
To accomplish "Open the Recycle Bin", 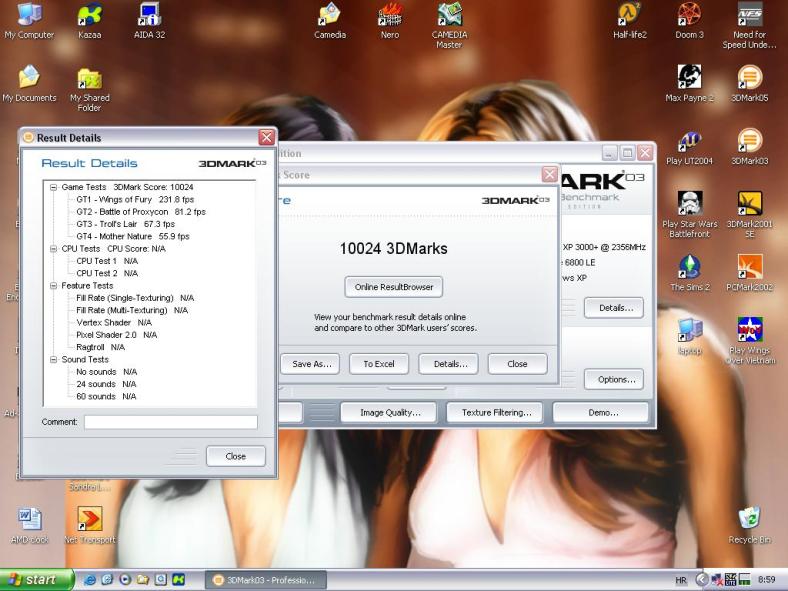I will [749, 518].
